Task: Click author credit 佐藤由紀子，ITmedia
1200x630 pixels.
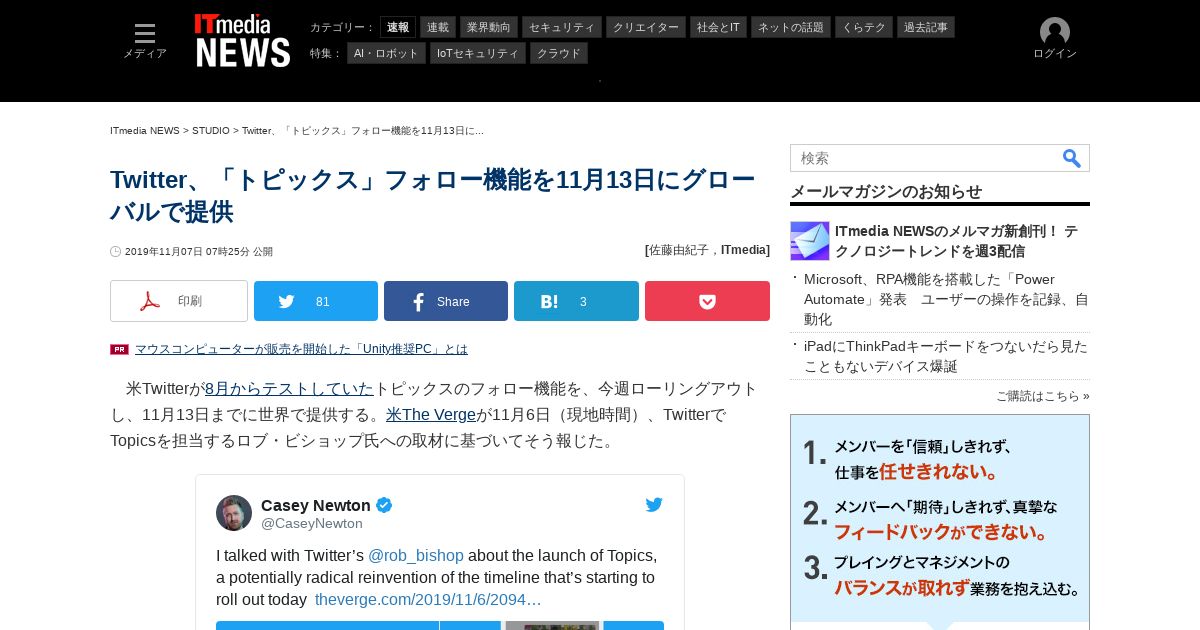Action: (708, 250)
